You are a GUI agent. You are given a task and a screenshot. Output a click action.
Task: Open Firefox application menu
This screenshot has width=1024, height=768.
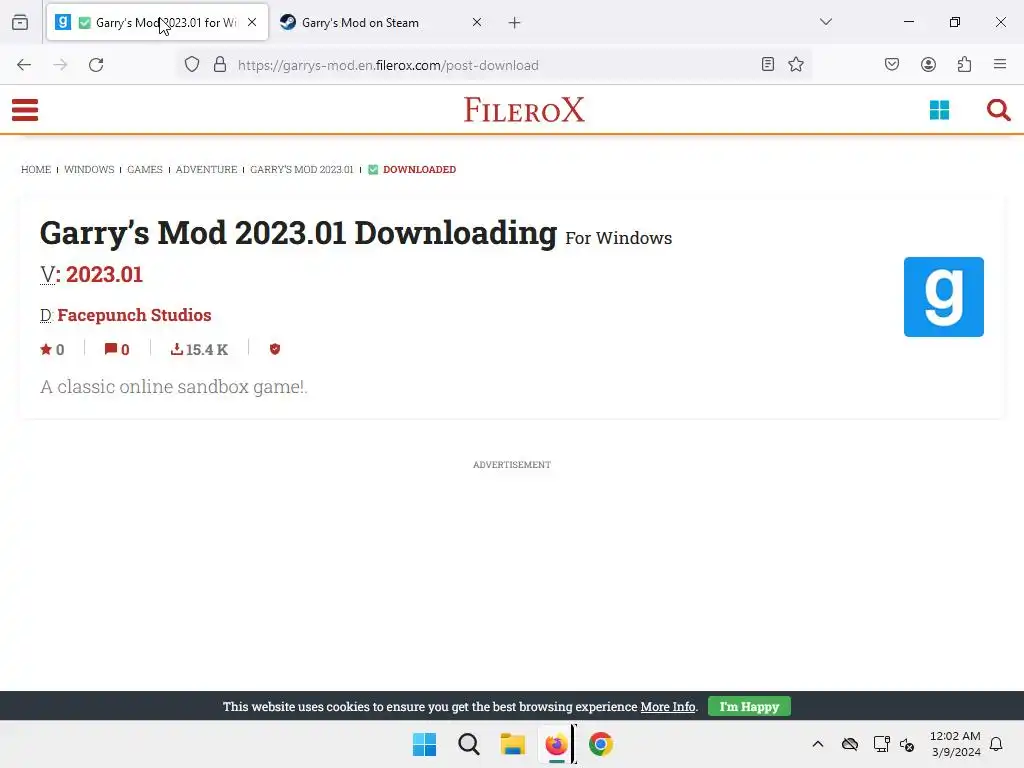(x=1000, y=64)
